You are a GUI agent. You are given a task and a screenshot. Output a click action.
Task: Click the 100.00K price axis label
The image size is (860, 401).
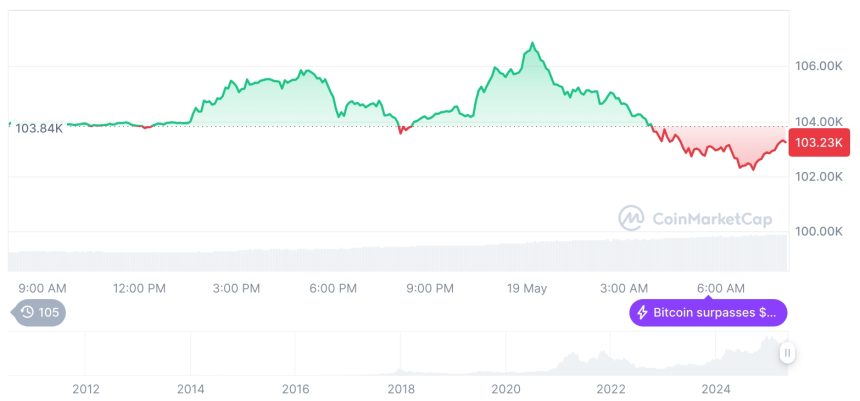pyautogui.click(x=817, y=231)
